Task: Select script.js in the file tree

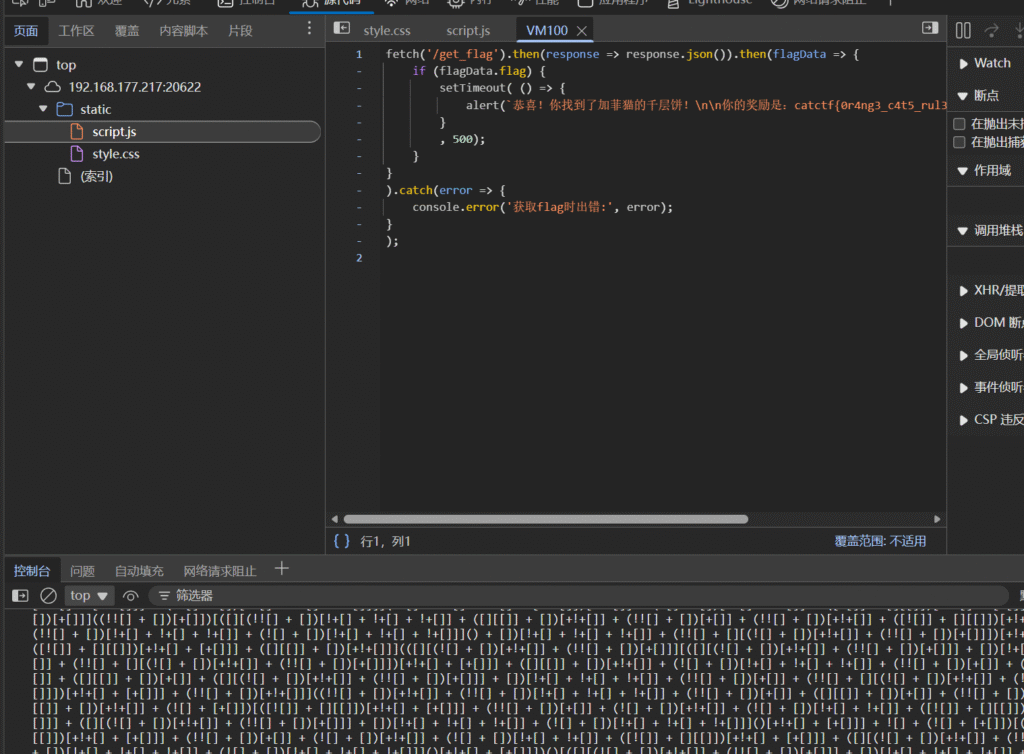Action: (114, 132)
